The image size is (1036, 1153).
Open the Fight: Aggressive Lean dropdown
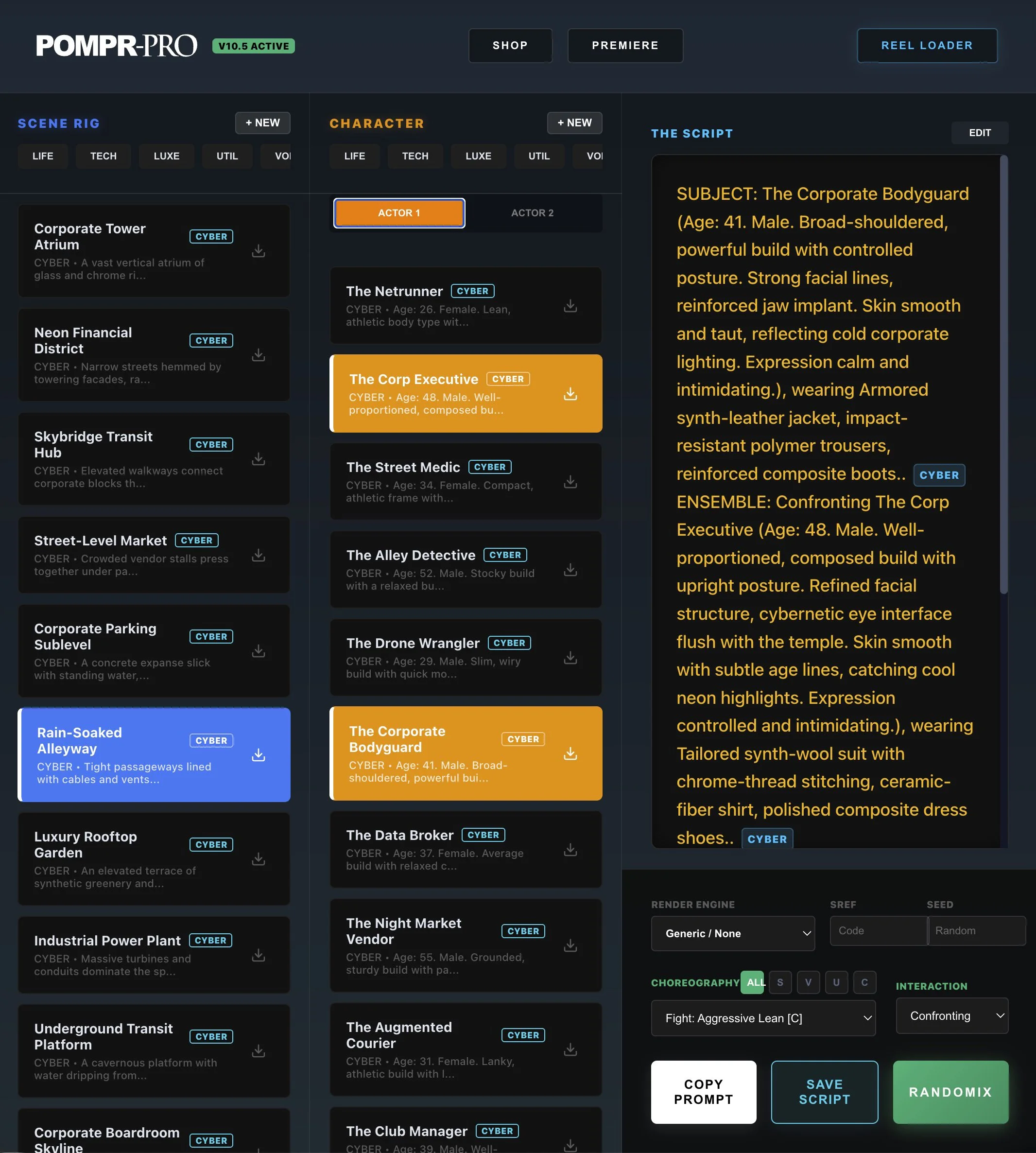coord(764,1018)
